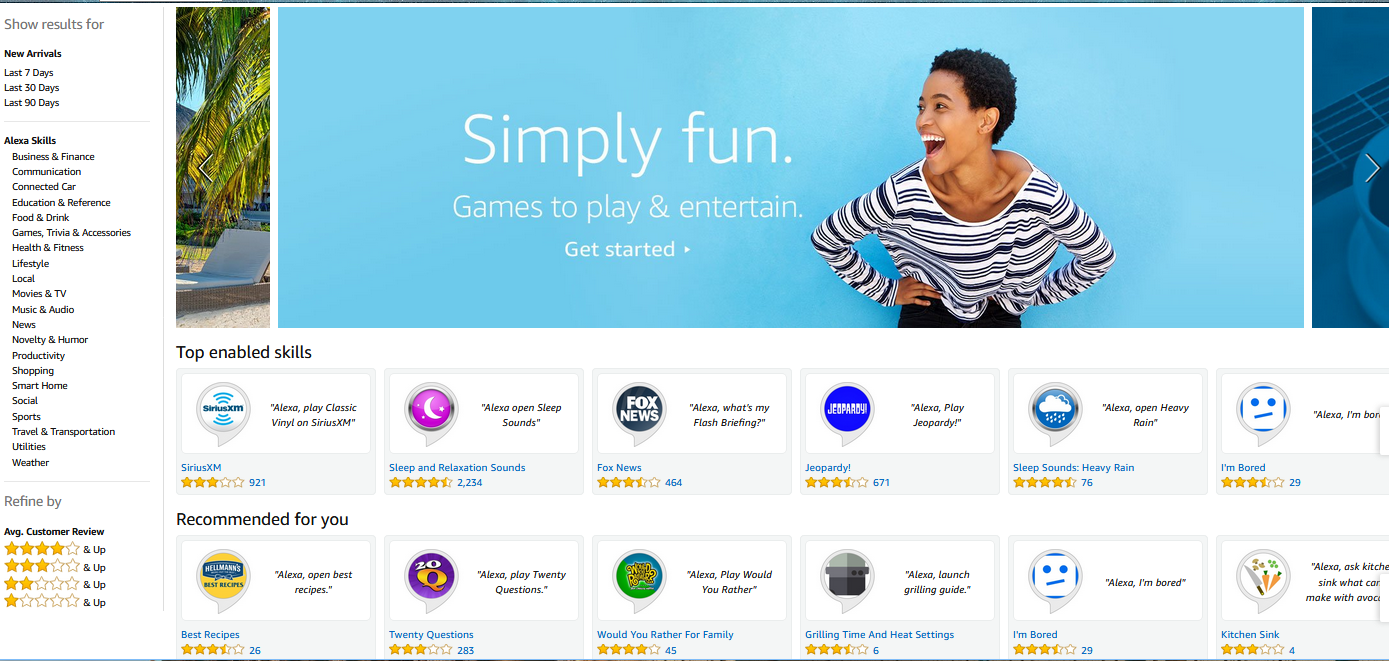Open the Hellmann's Best Recipes icon

pyautogui.click(x=222, y=581)
